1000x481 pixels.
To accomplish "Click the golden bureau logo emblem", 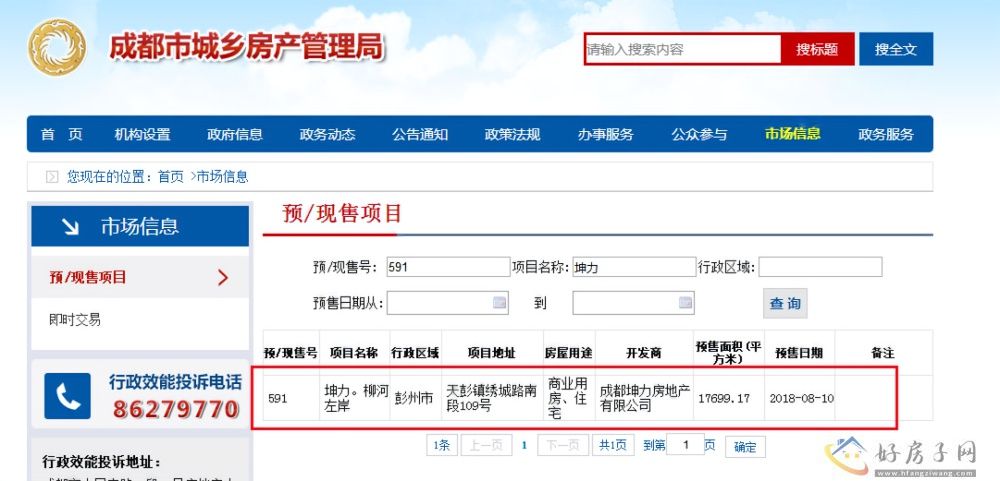I will pos(57,48).
